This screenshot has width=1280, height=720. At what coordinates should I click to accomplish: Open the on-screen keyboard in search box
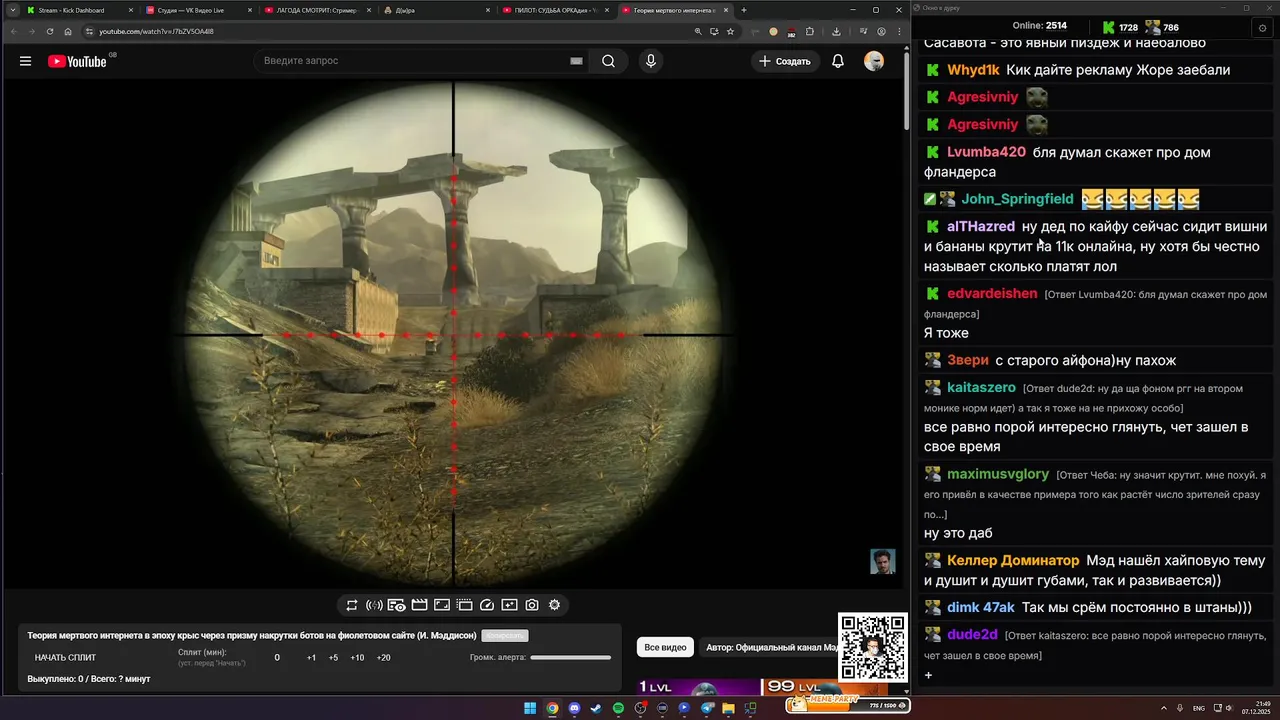(x=576, y=61)
